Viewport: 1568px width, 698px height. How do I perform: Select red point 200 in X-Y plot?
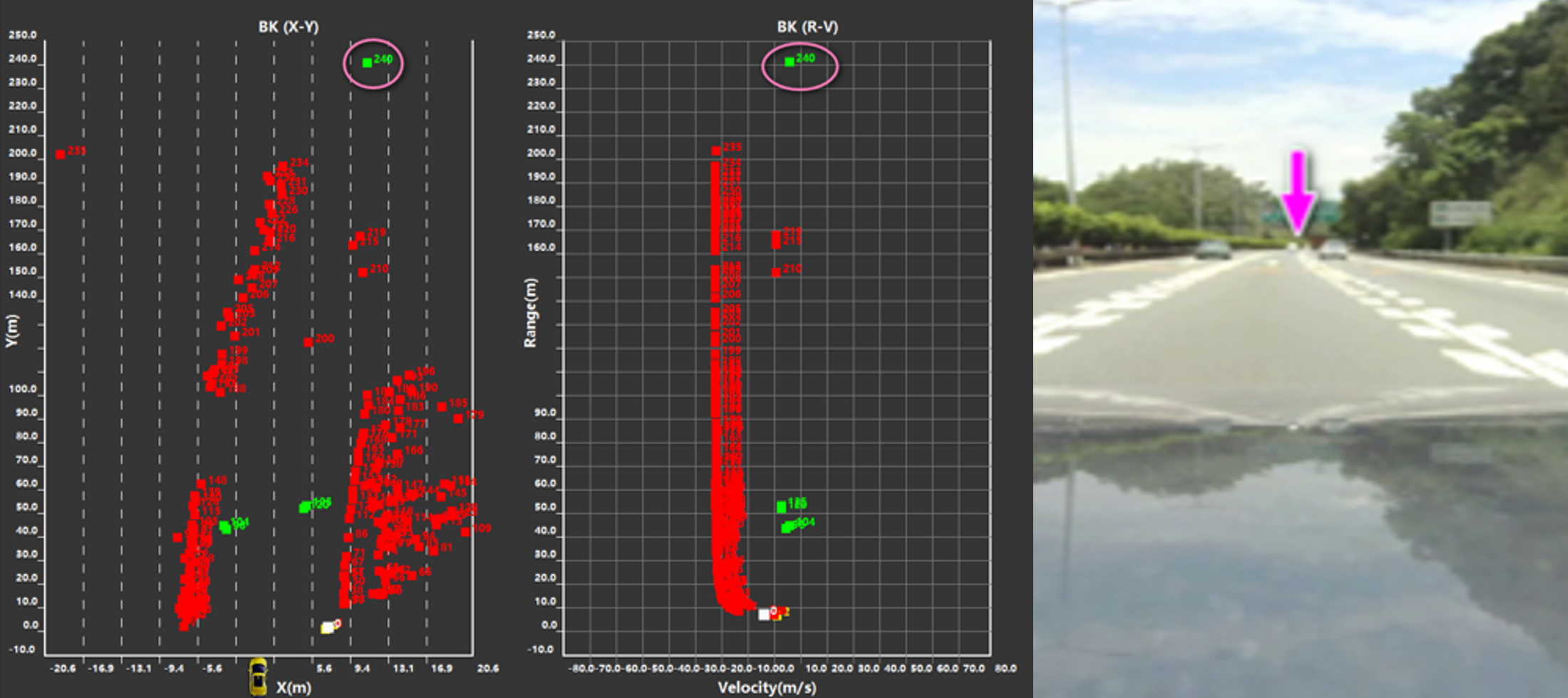308,342
